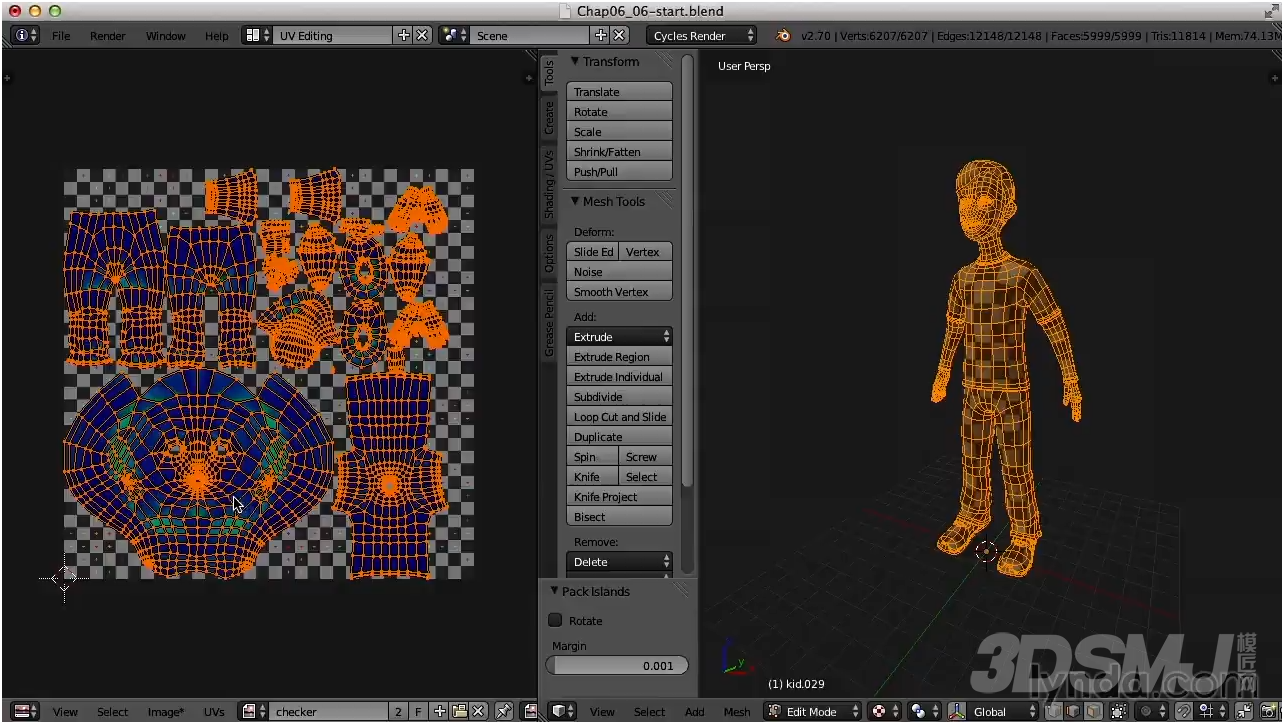Image resolution: width=1284 pixels, height=724 pixels.
Task: Switch to the Create tab
Action: (549, 118)
